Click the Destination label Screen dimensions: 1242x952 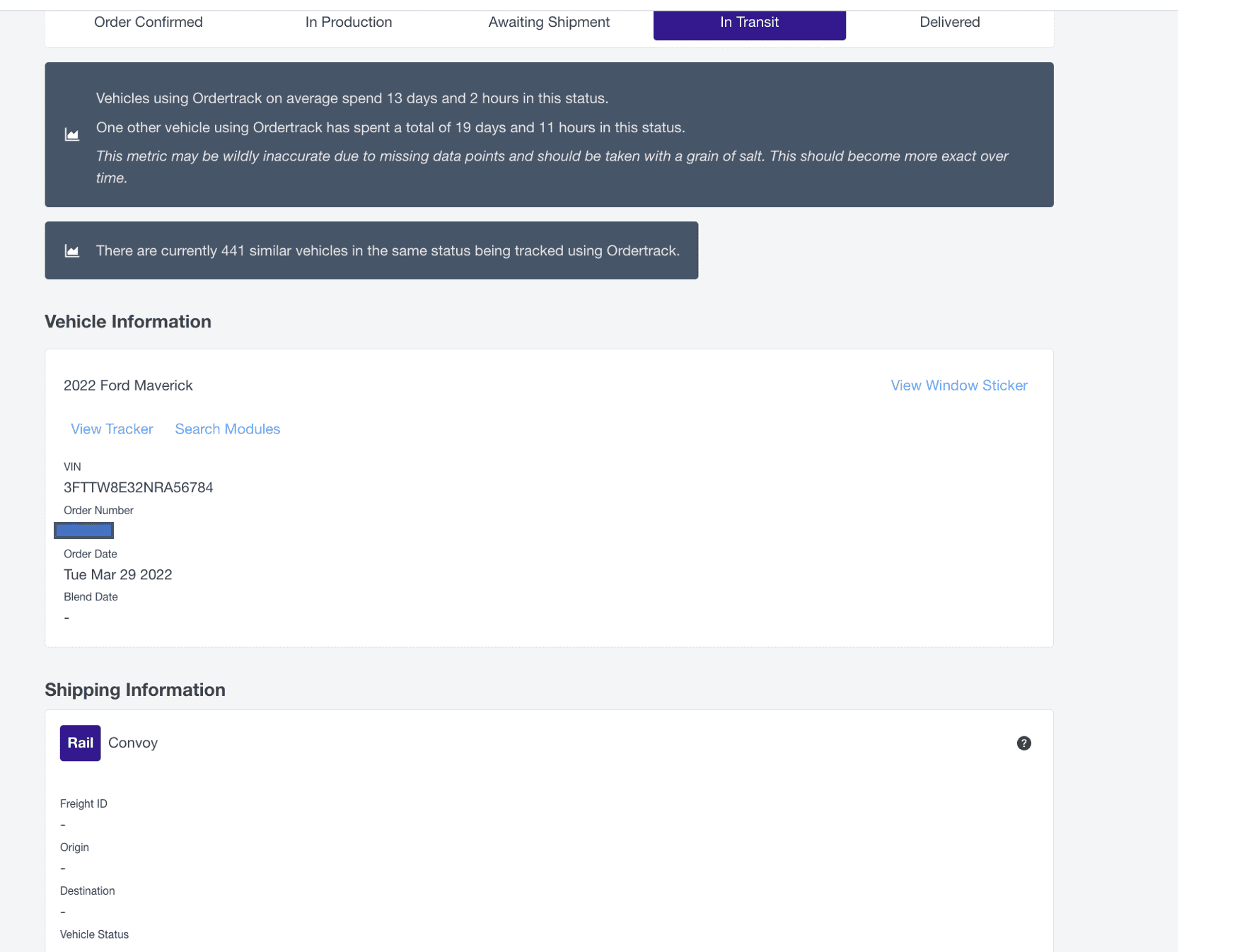click(x=87, y=890)
